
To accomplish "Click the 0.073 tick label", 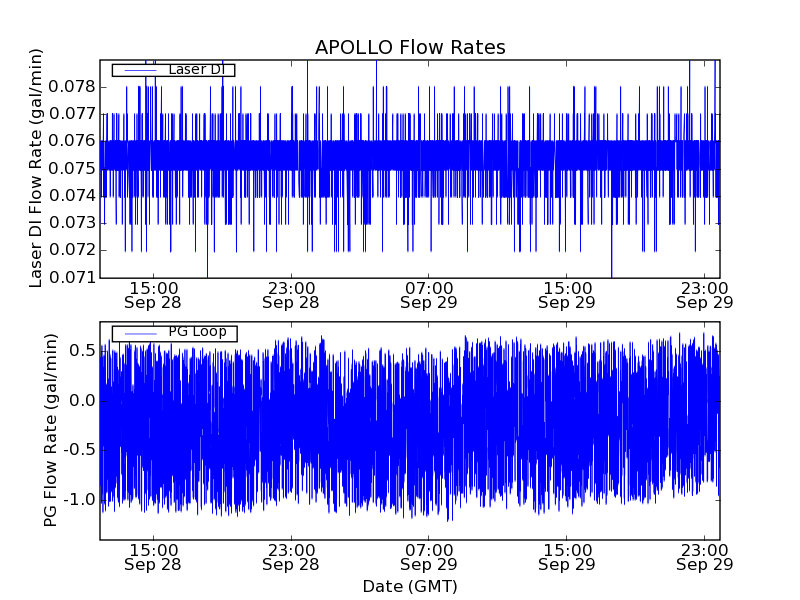I will (72, 223).
